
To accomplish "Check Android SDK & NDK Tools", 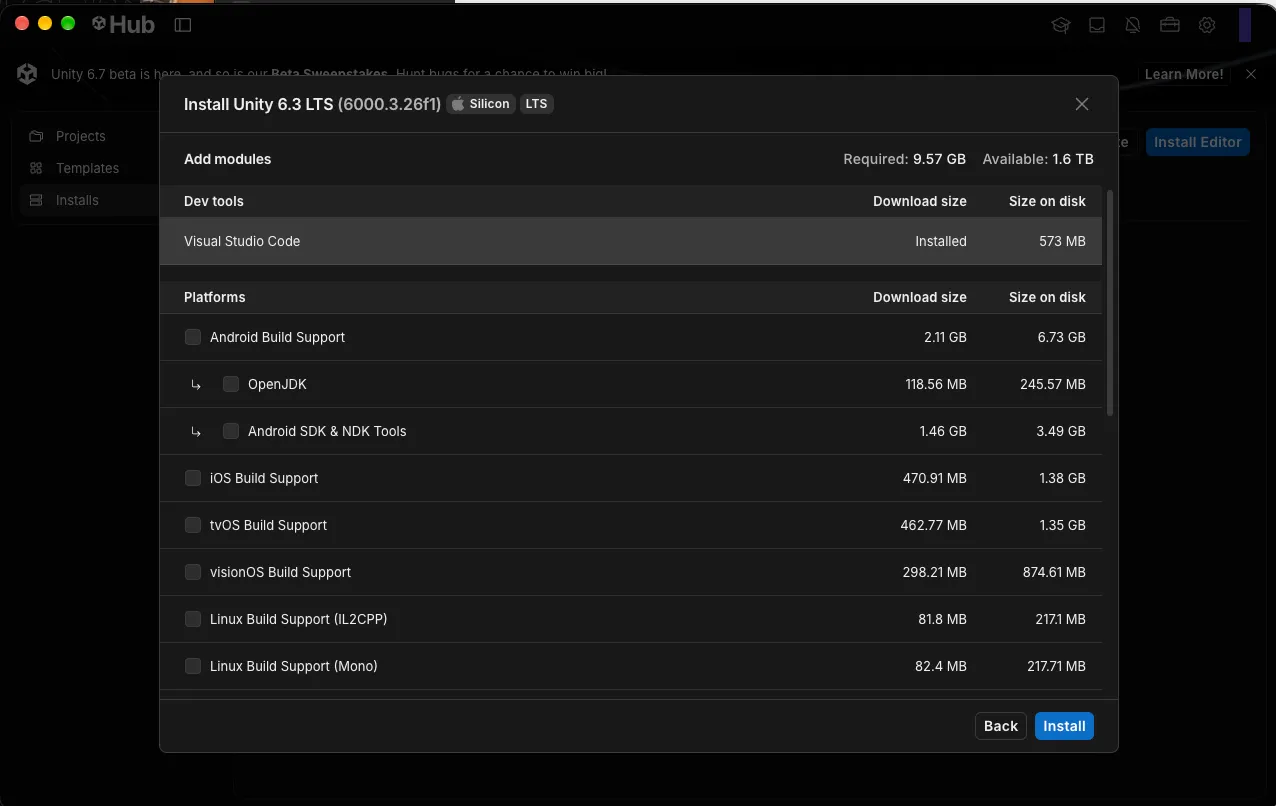I will pyautogui.click(x=231, y=431).
